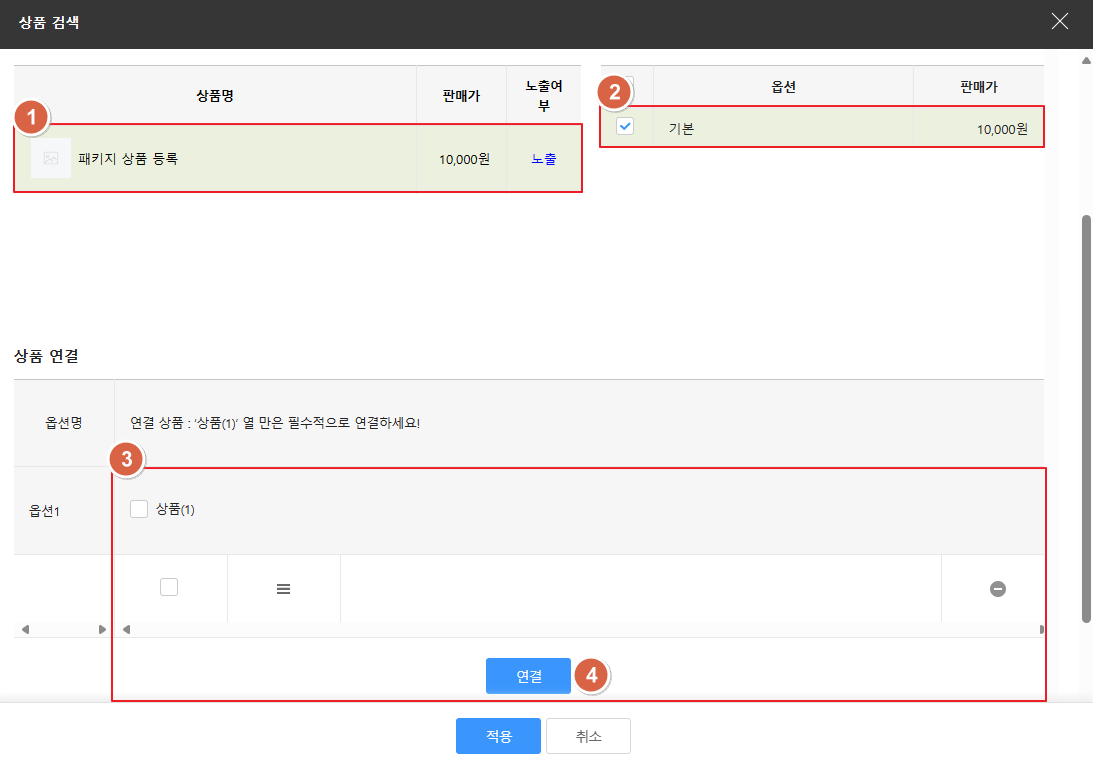
Task: Select the row checkbox beside the drag handle
Action: (x=169, y=588)
